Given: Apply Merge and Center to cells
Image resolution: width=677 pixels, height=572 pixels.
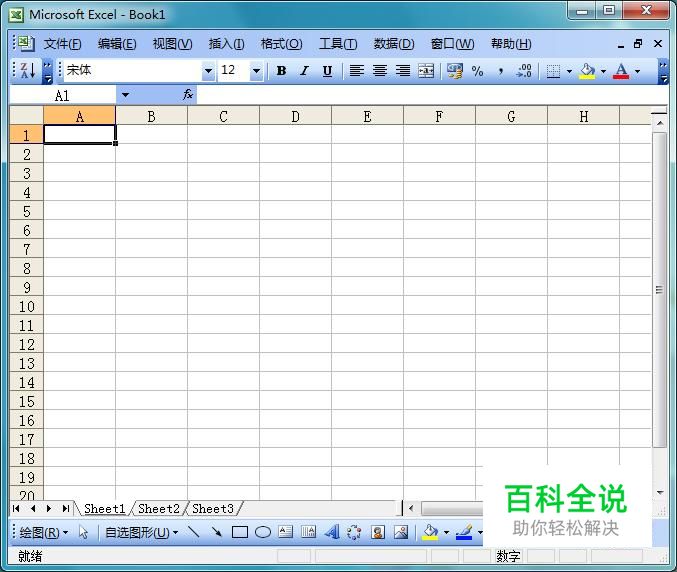Looking at the screenshot, I should tap(426, 70).
